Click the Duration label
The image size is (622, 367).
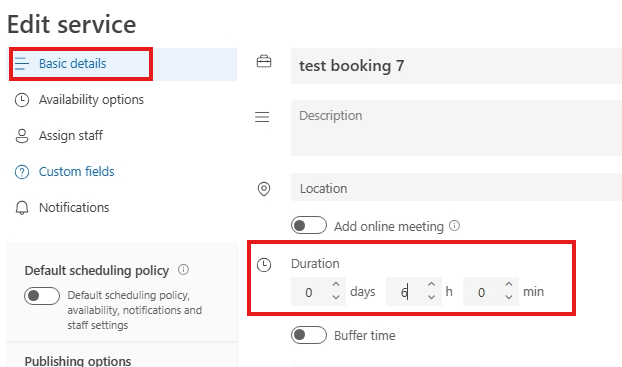pos(315,264)
